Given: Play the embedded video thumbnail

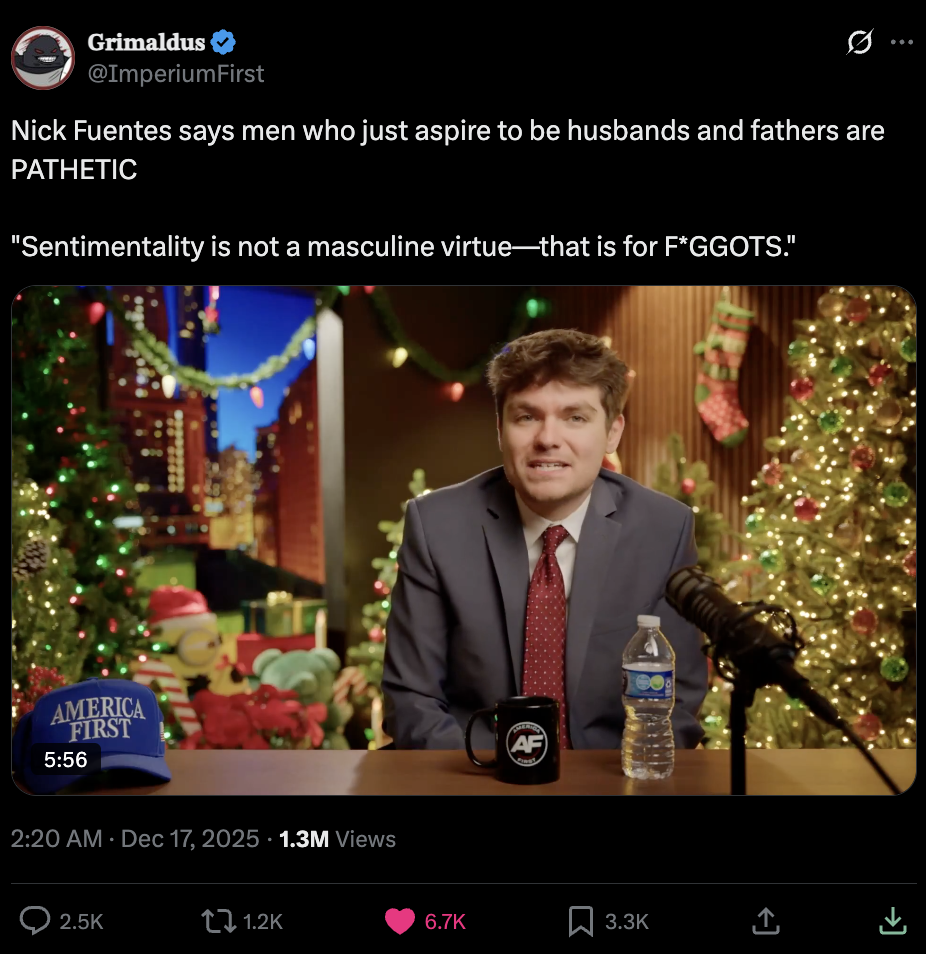Looking at the screenshot, I should click(x=464, y=540).
